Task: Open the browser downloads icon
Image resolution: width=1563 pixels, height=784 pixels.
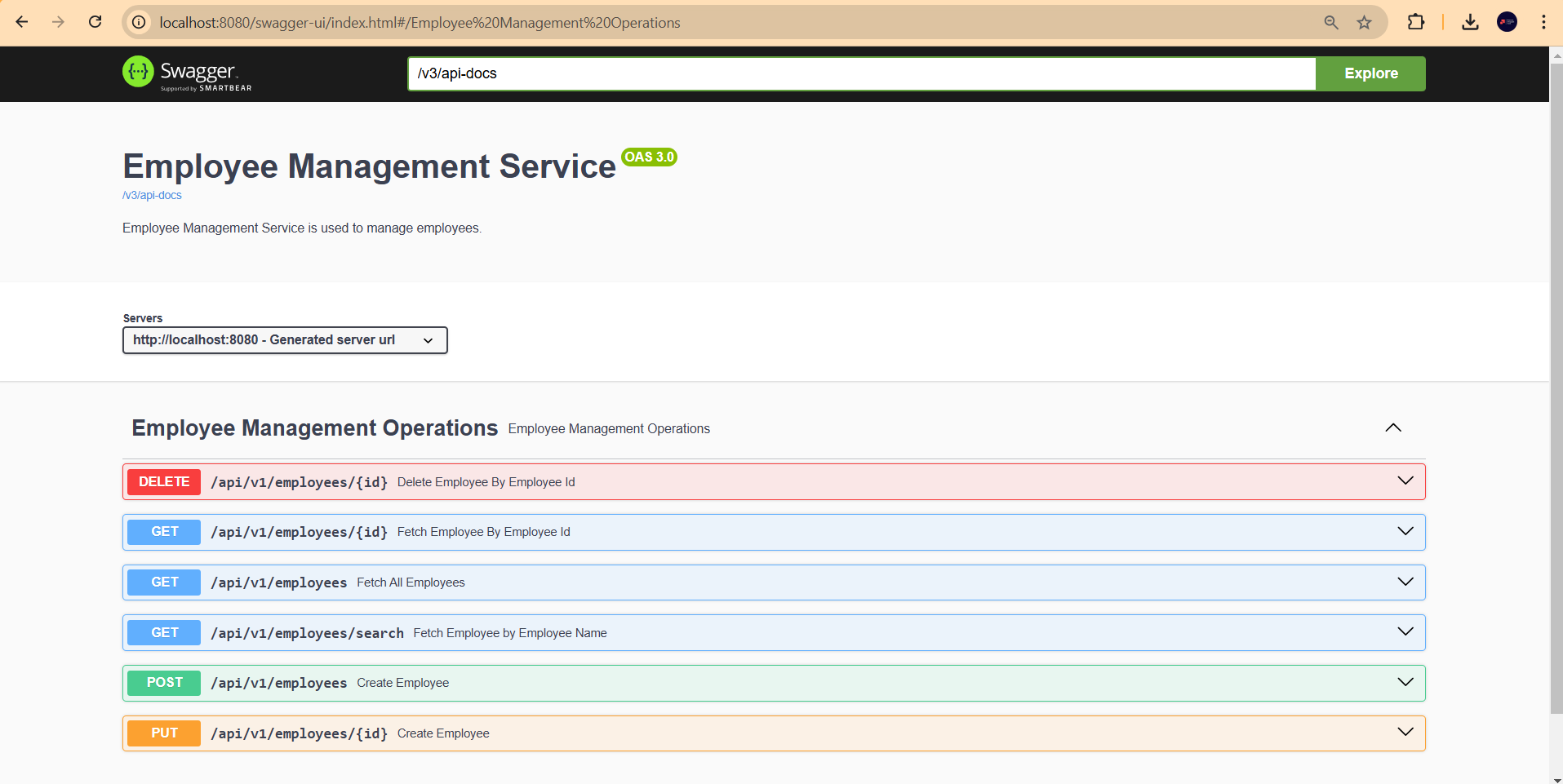Action: (1470, 22)
